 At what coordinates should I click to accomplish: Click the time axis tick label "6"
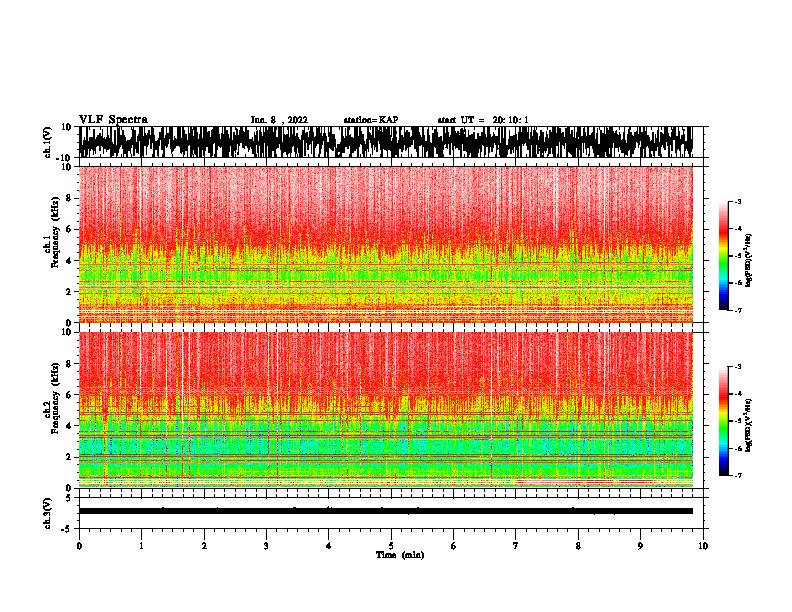(454, 546)
